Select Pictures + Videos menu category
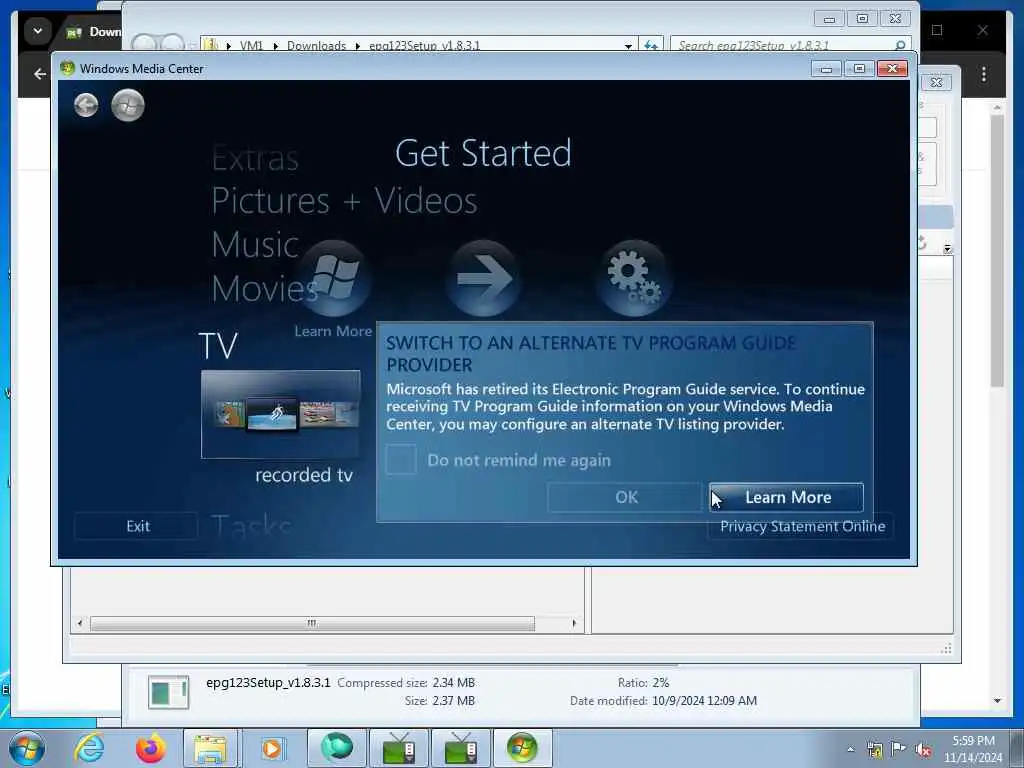Viewport: 1024px width, 768px height. coord(344,200)
